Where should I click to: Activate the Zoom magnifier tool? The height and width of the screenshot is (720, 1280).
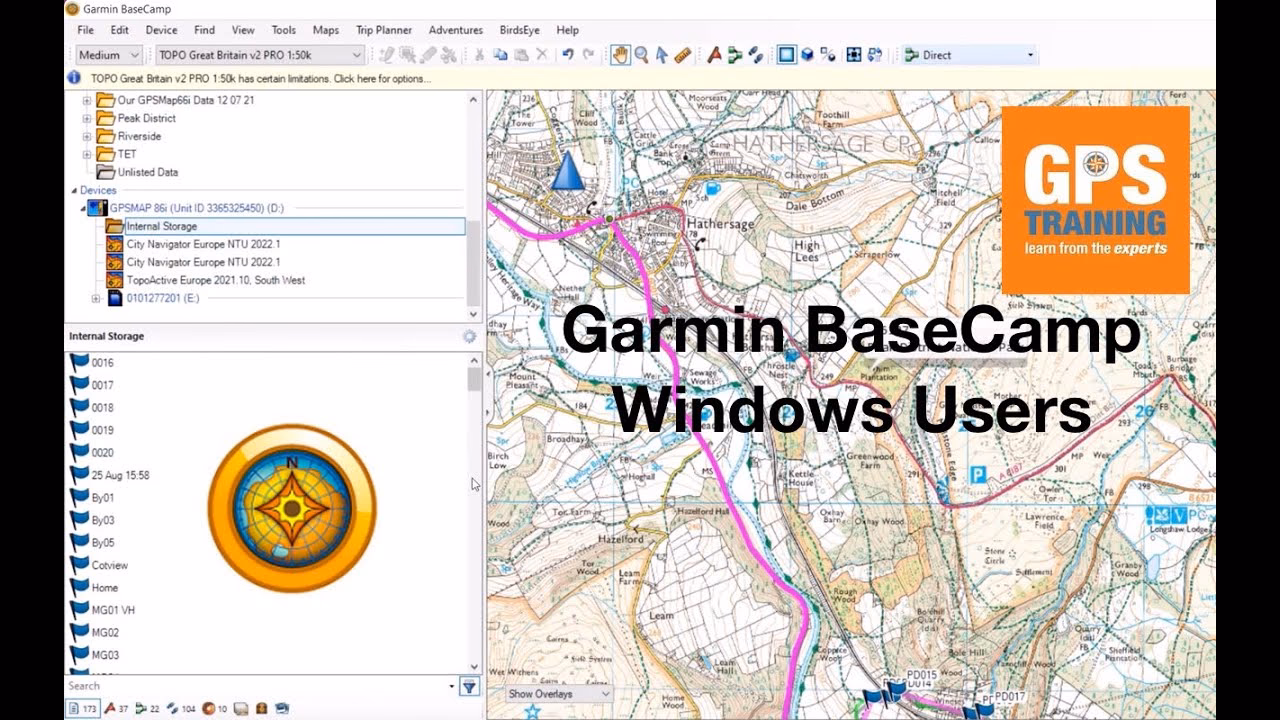point(641,55)
